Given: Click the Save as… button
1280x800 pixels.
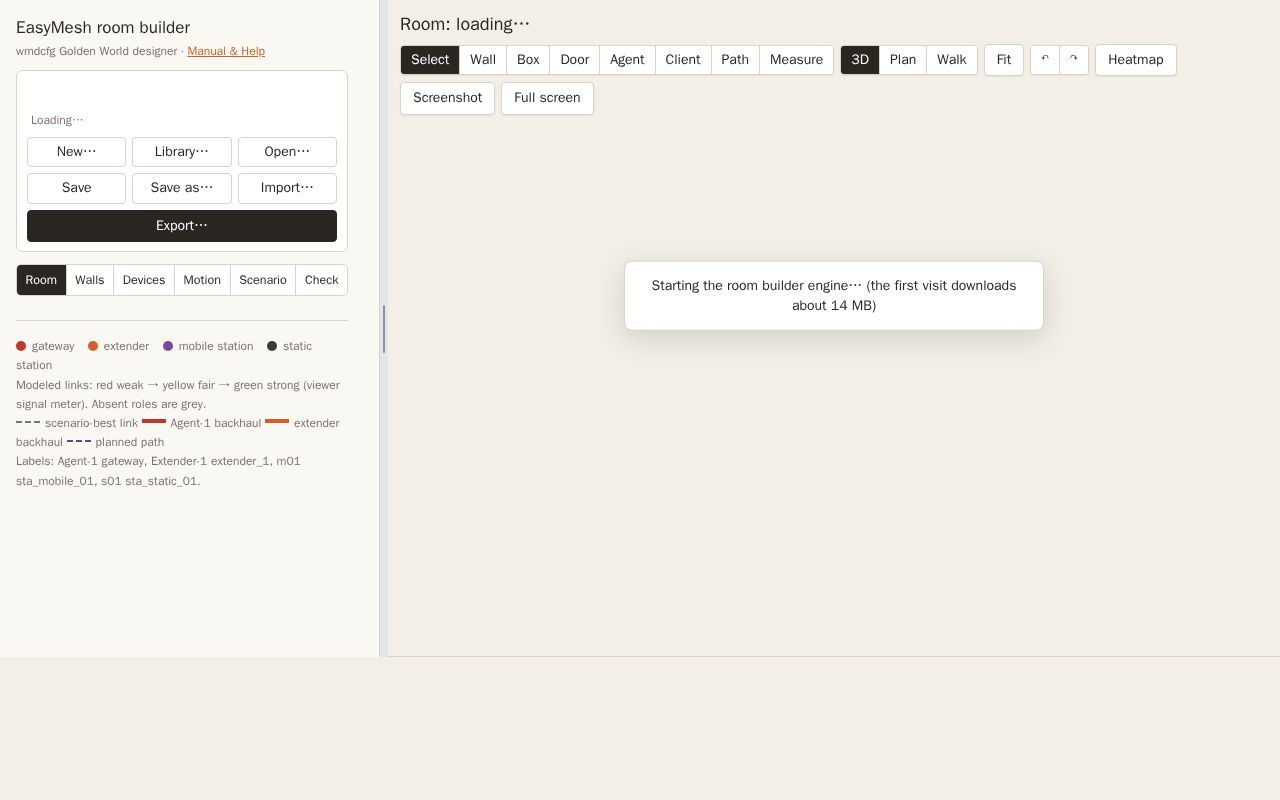Looking at the screenshot, I should point(182,188).
